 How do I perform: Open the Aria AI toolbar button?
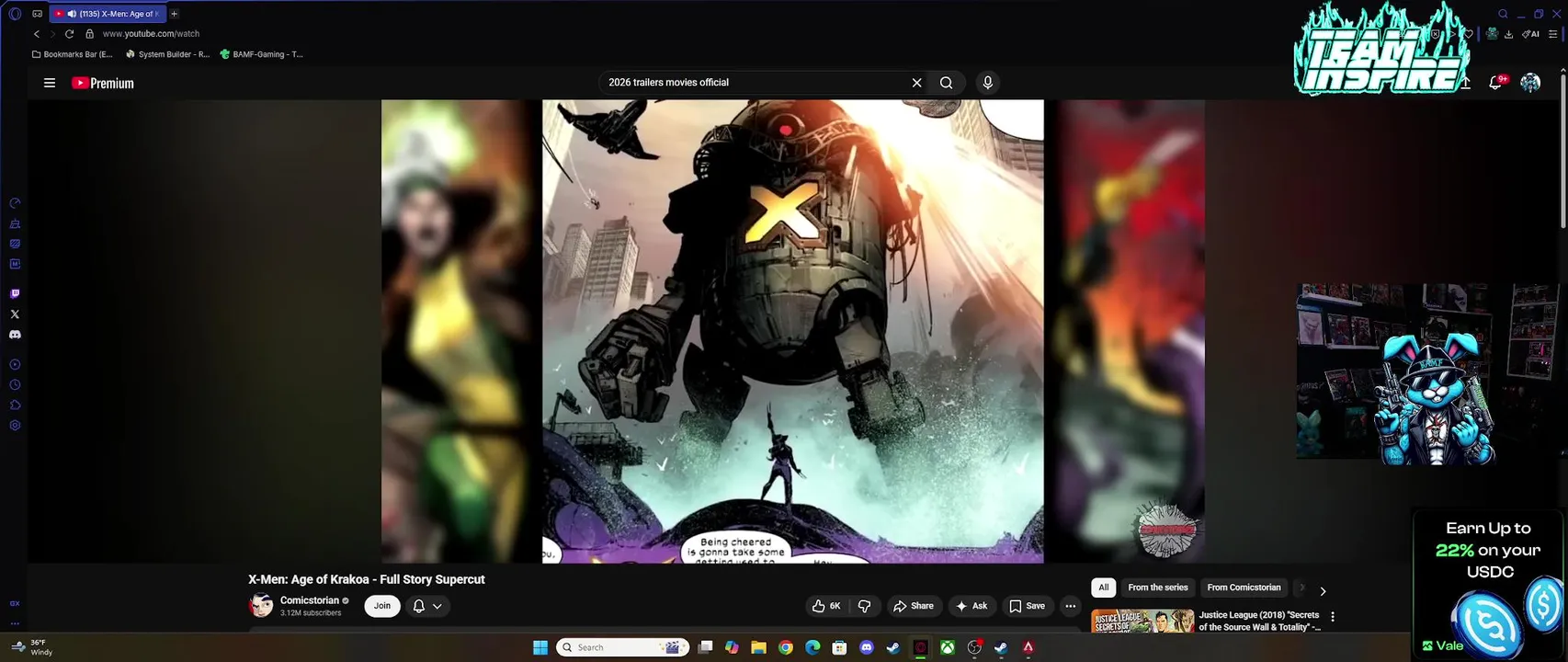click(x=1530, y=34)
